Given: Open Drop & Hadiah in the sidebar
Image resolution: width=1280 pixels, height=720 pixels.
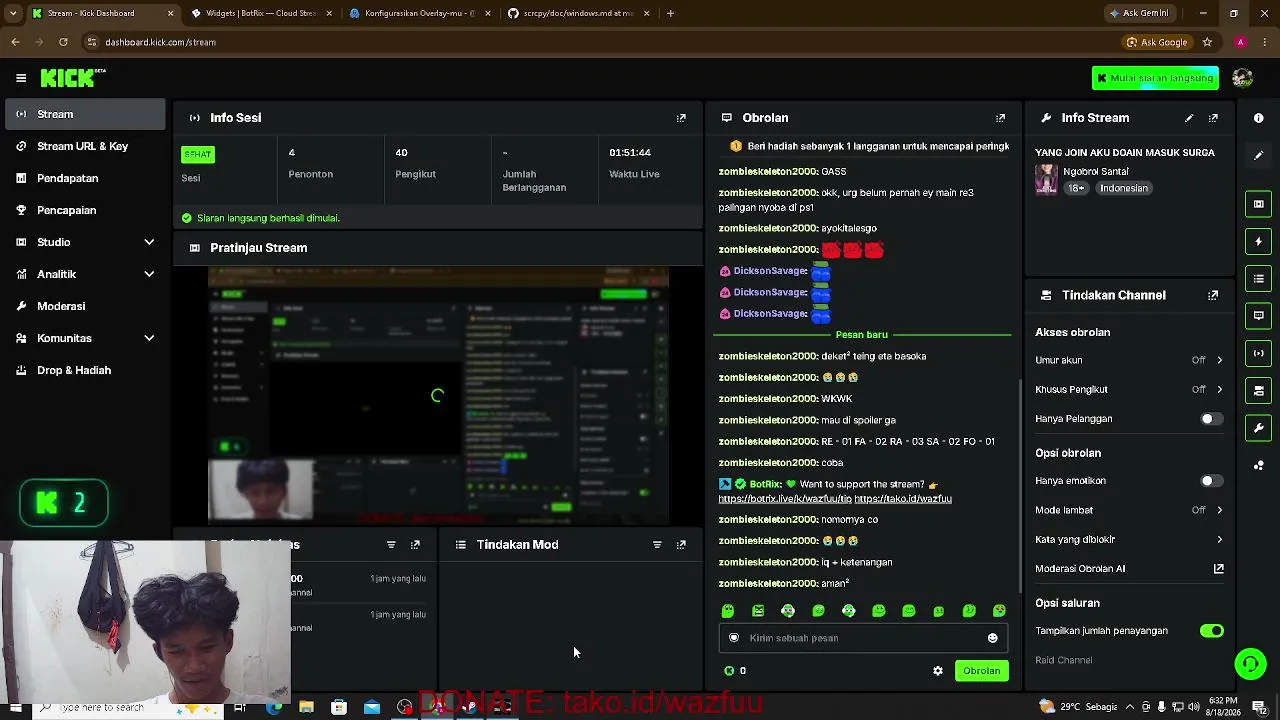Looking at the screenshot, I should [85, 370].
